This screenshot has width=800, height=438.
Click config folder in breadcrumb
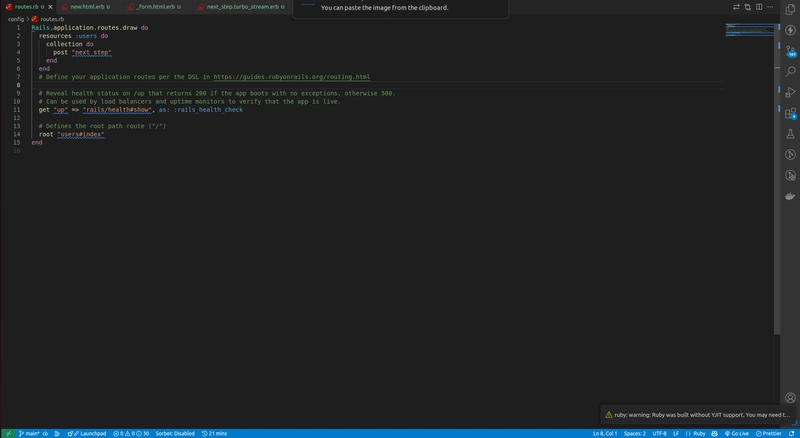click(16, 19)
